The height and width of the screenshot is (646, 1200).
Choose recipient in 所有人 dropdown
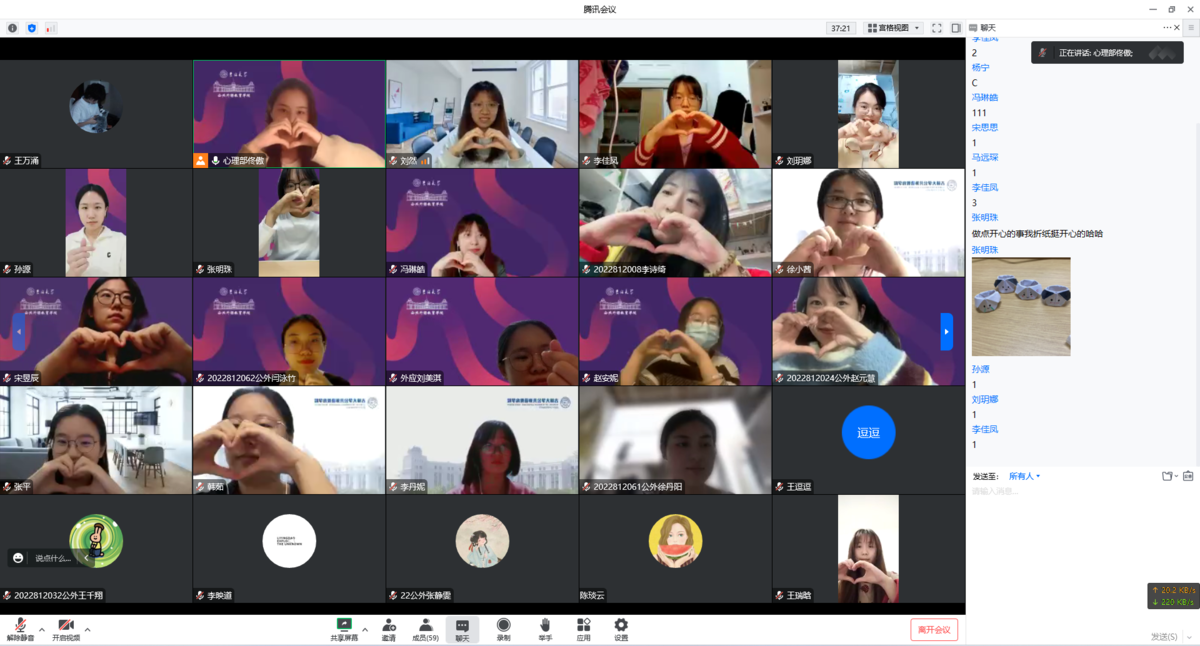1024,476
